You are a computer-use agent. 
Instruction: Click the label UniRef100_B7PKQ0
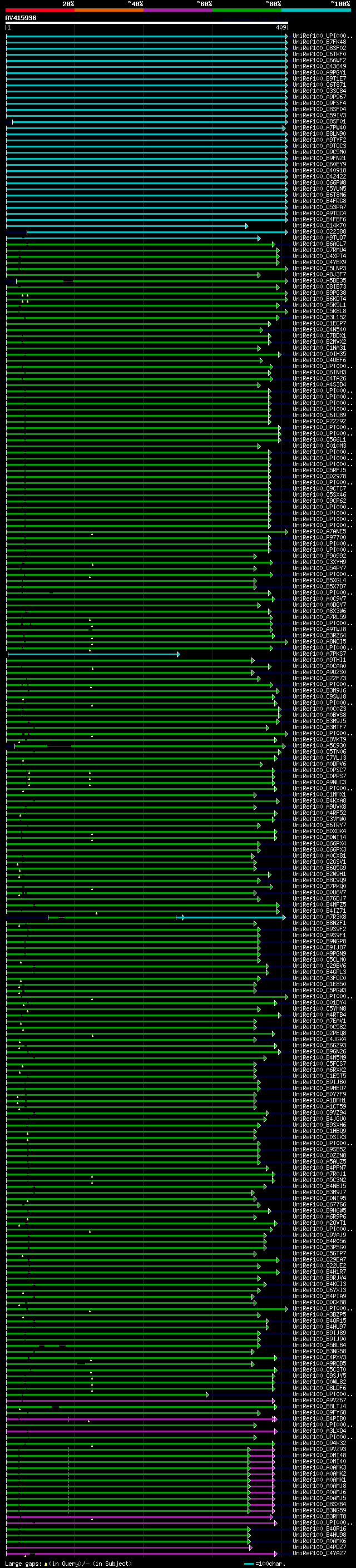[x=319, y=887]
